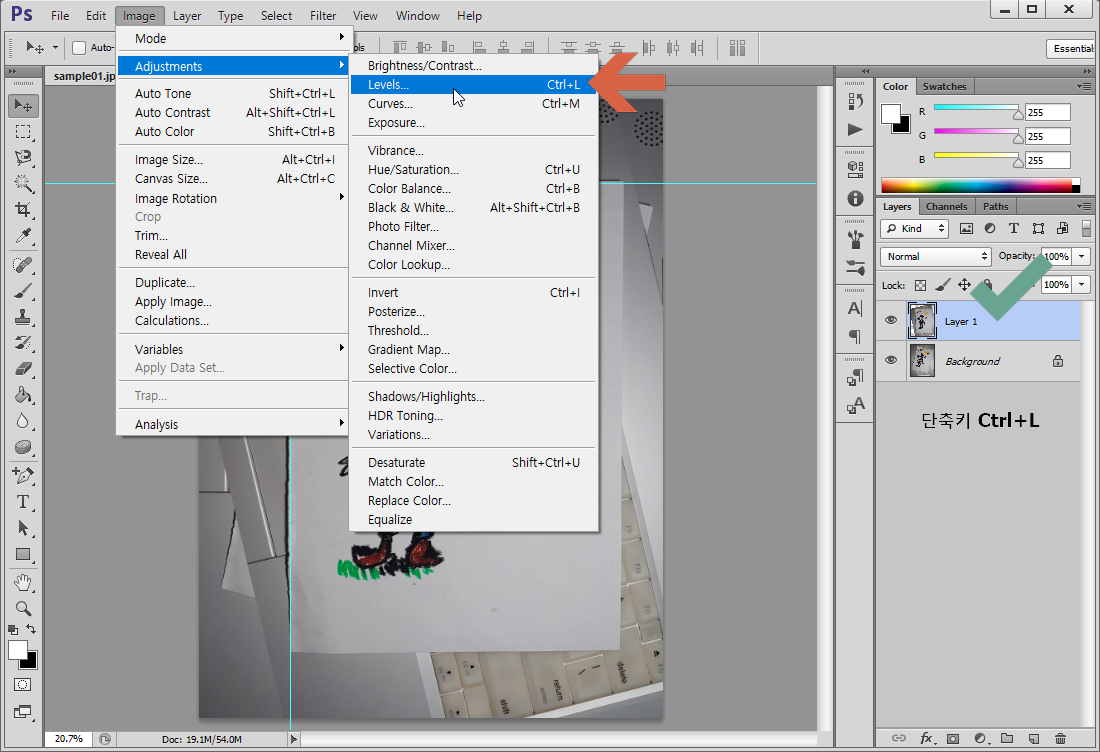
Task: Choose Hue/Saturation menu item
Action: click(474, 170)
